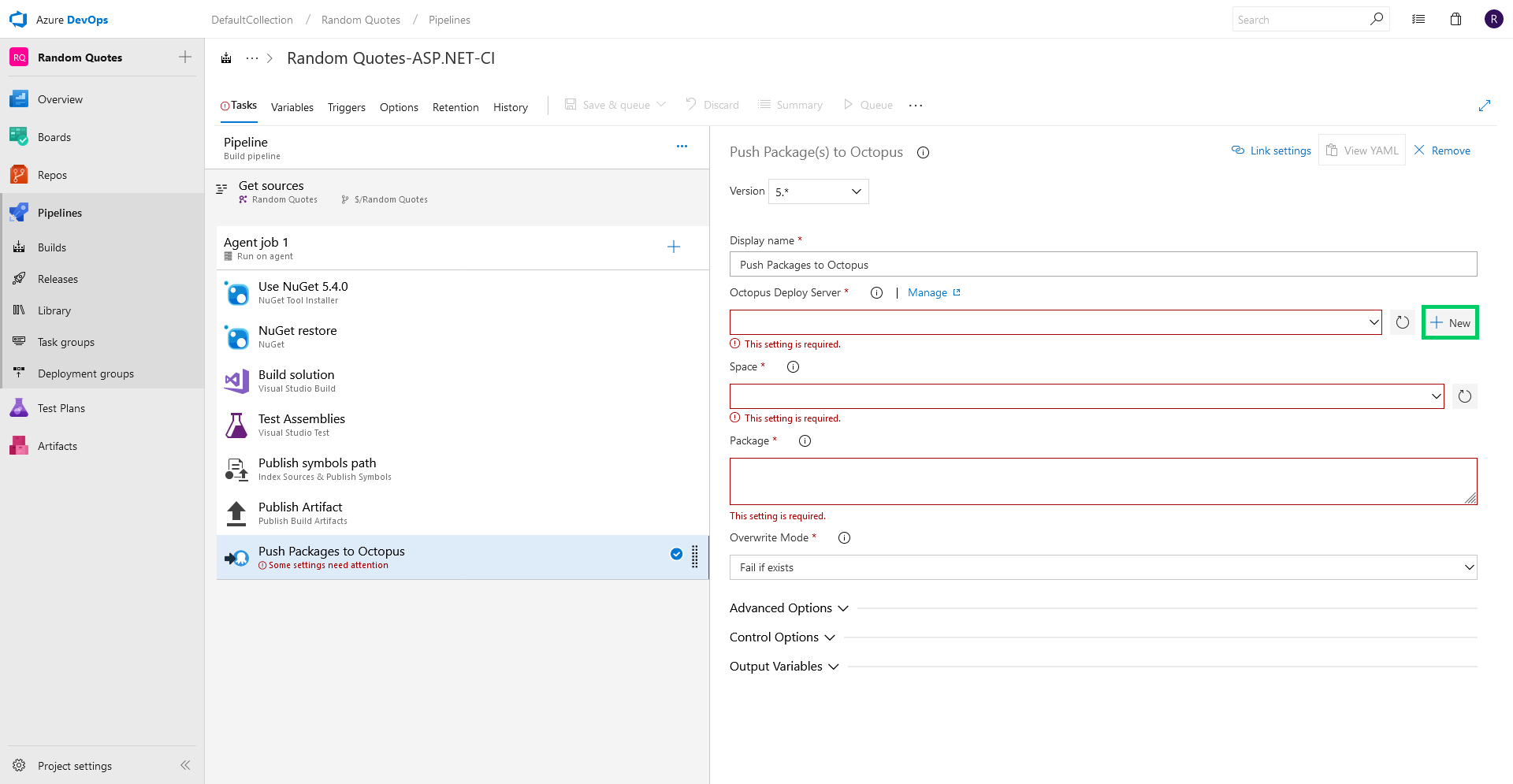This screenshot has height=784, width=1513.
Task: Refresh the Space list
Action: coord(1465,396)
